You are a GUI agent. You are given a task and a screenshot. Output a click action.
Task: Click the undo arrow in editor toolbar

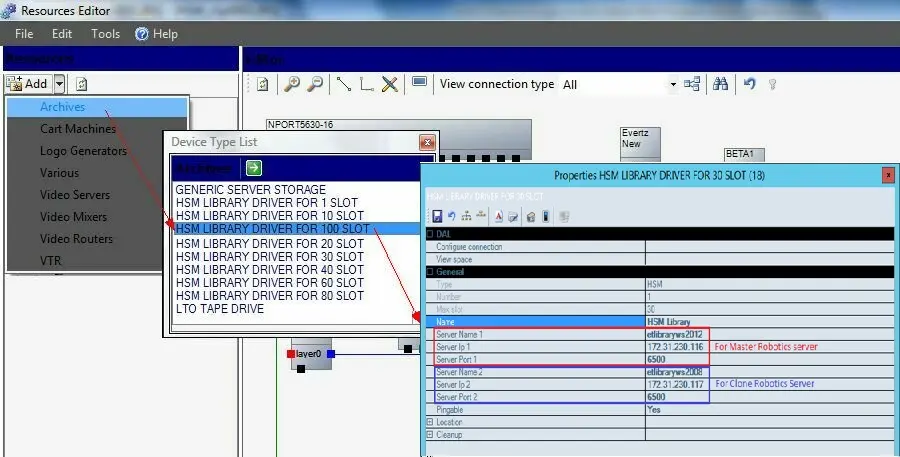pos(749,85)
